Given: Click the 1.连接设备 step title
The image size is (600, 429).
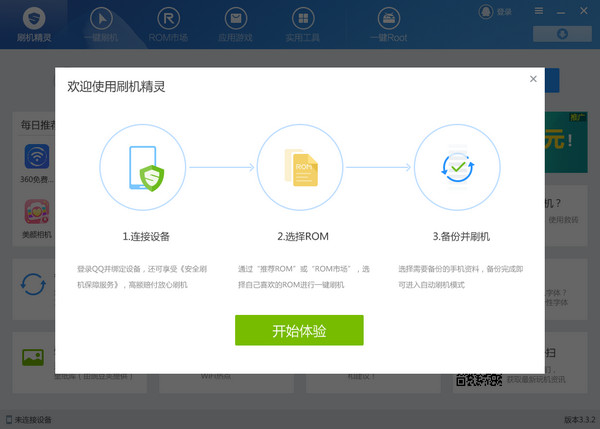Looking at the screenshot, I should [146, 237].
